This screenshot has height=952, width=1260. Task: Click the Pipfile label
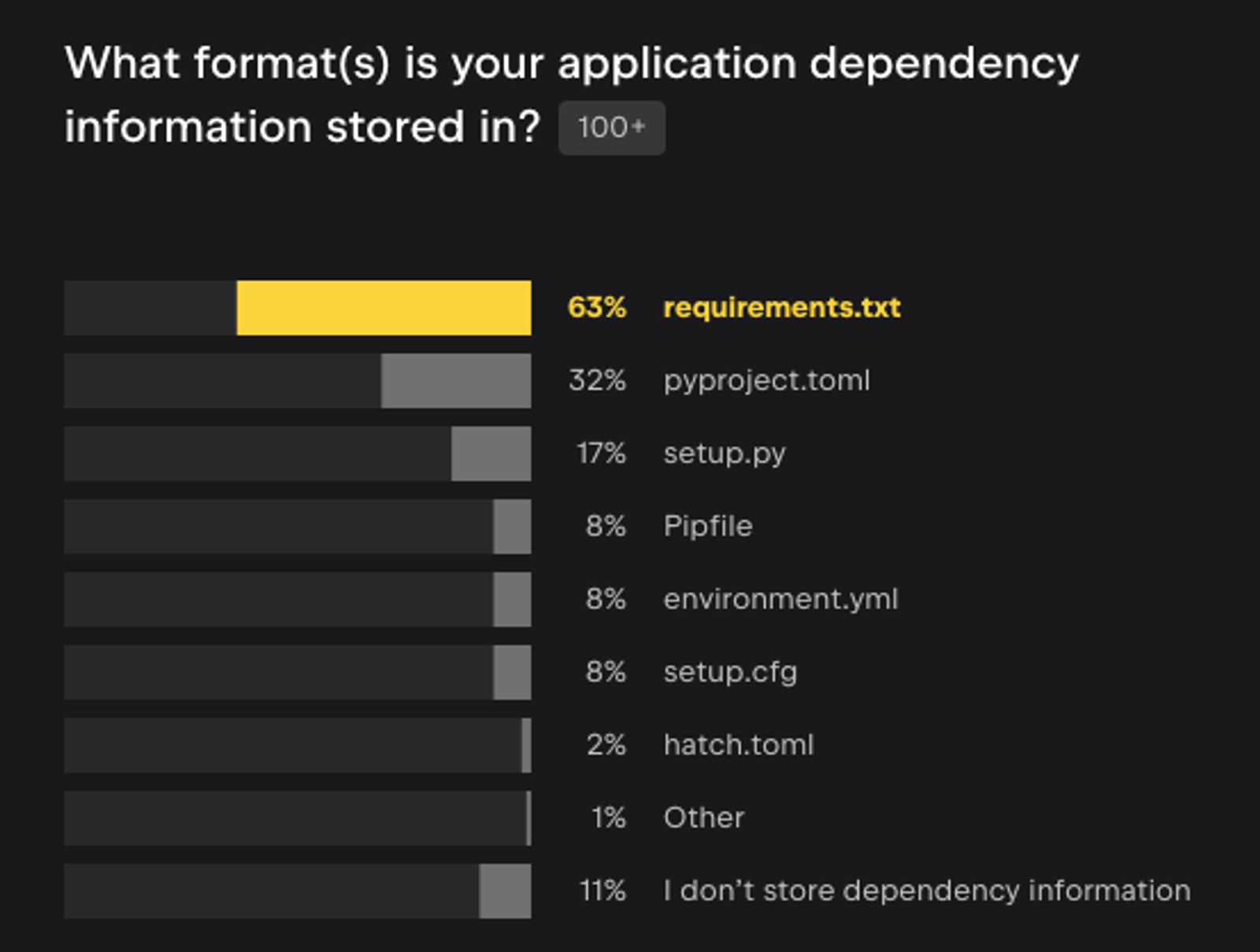[x=708, y=526]
